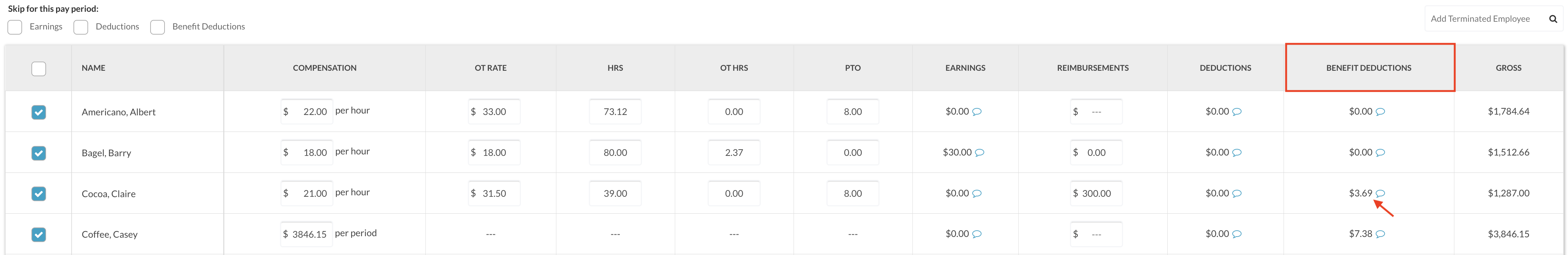Click the reimbursements field showing 300.00
The width and height of the screenshot is (1568, 255).
[x=1096, y=193]
